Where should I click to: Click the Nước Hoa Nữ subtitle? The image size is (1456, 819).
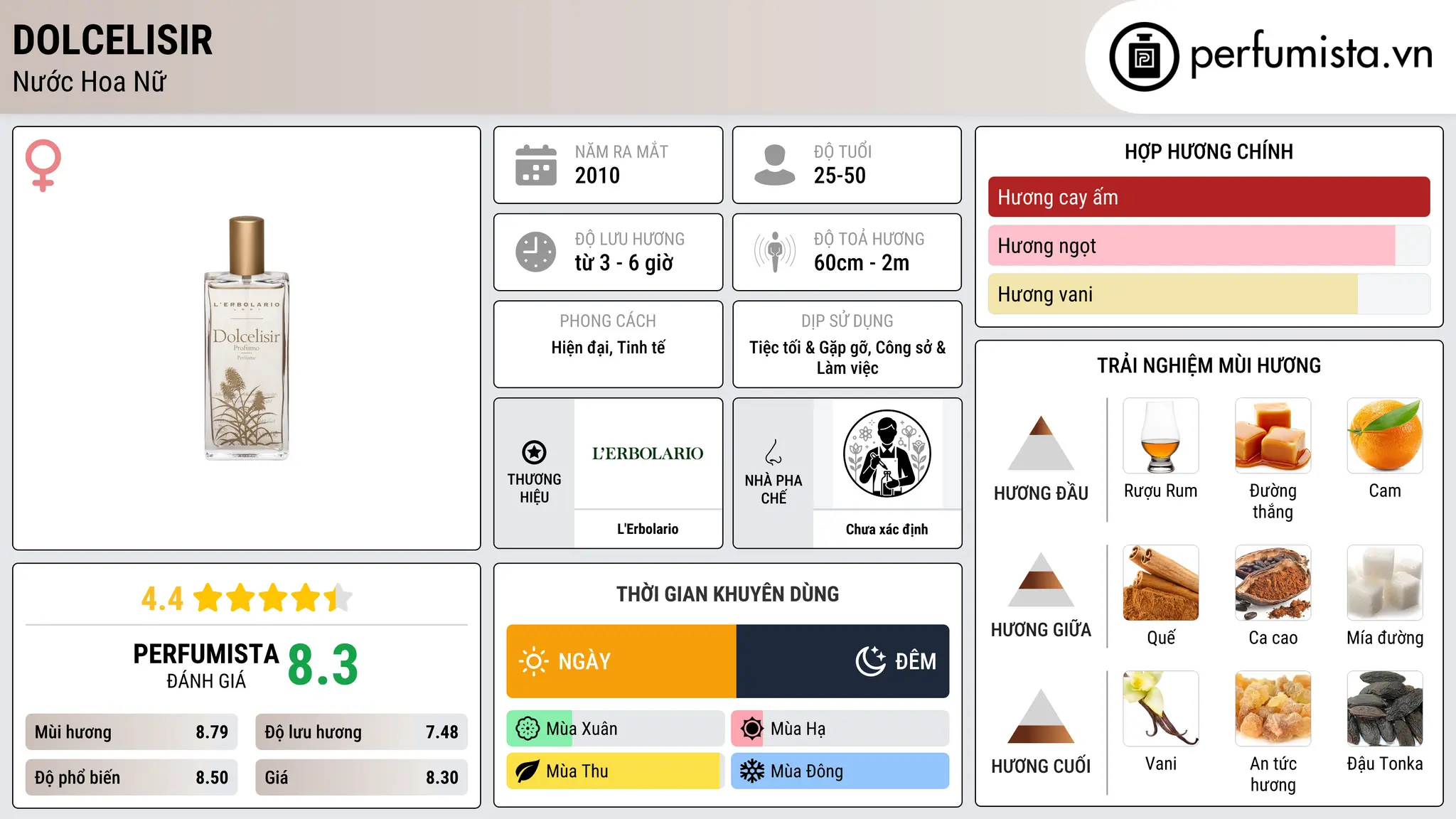(89, 82)
